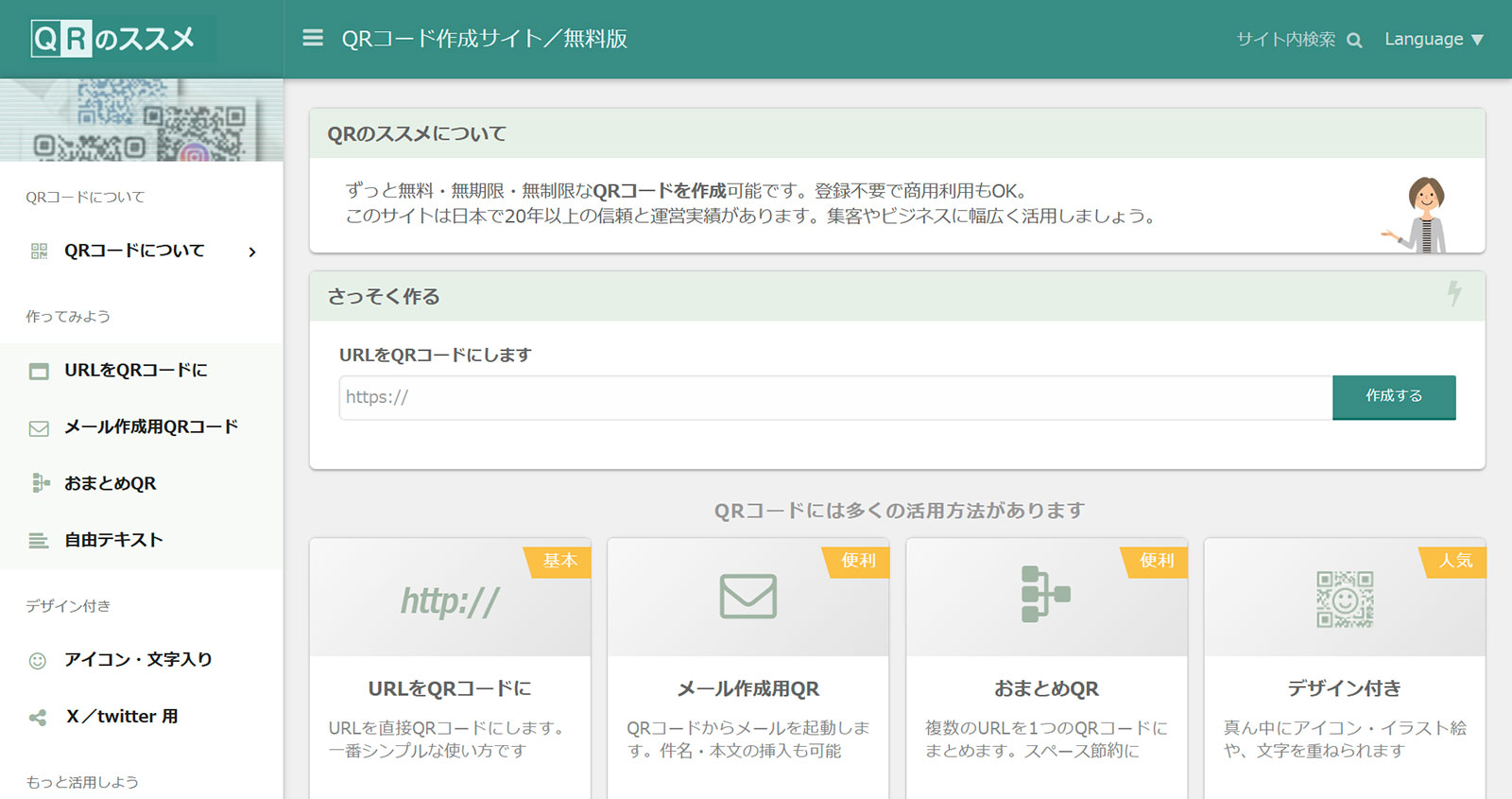Open the メール作成用QR card title
The image size is (1512, 799).
748,689
